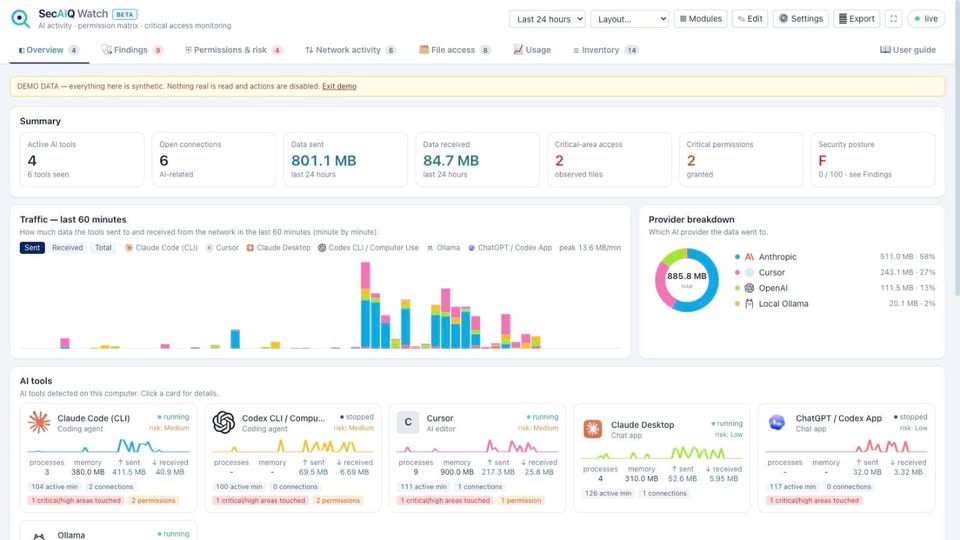Open the File access tab

454,50
